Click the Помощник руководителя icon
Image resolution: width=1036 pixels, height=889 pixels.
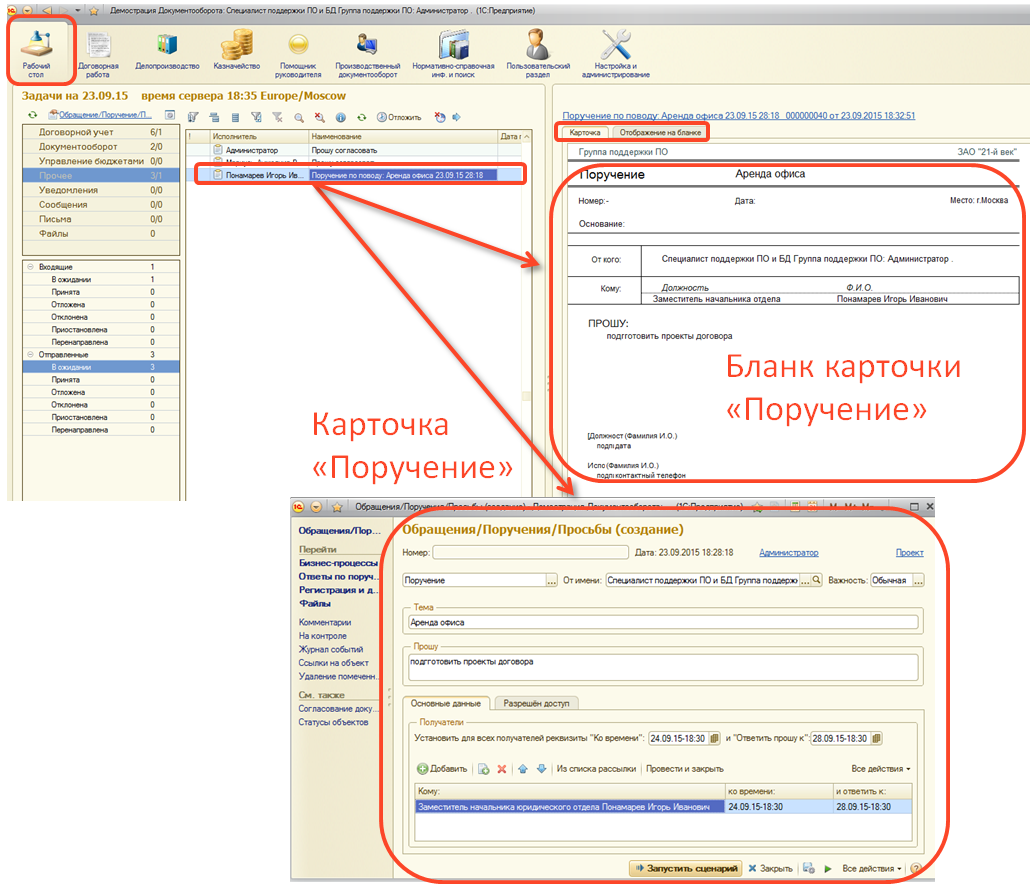click(298, 52)
